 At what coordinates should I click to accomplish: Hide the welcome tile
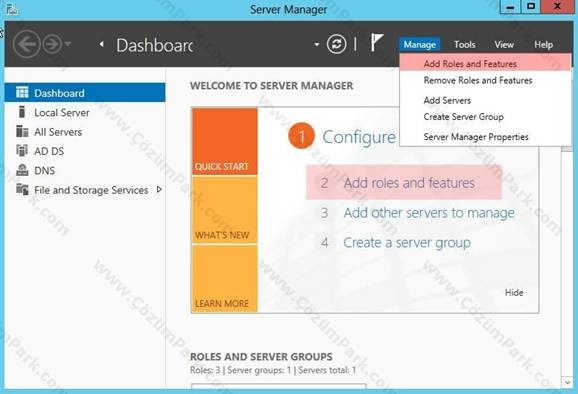tap(514, 292)
